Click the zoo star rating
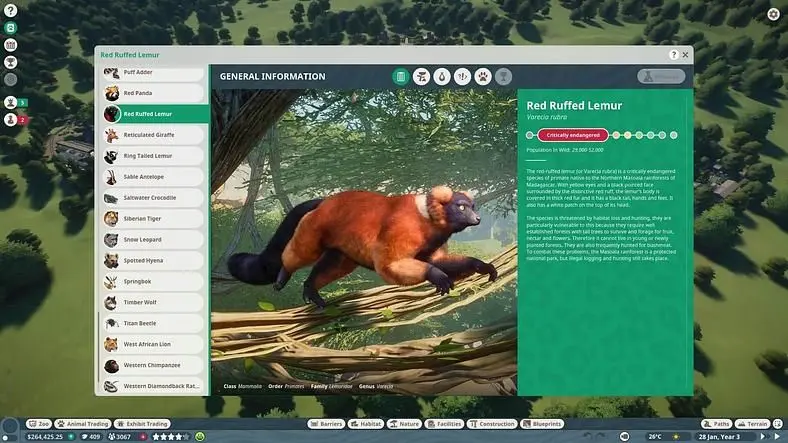 [171, 437]
